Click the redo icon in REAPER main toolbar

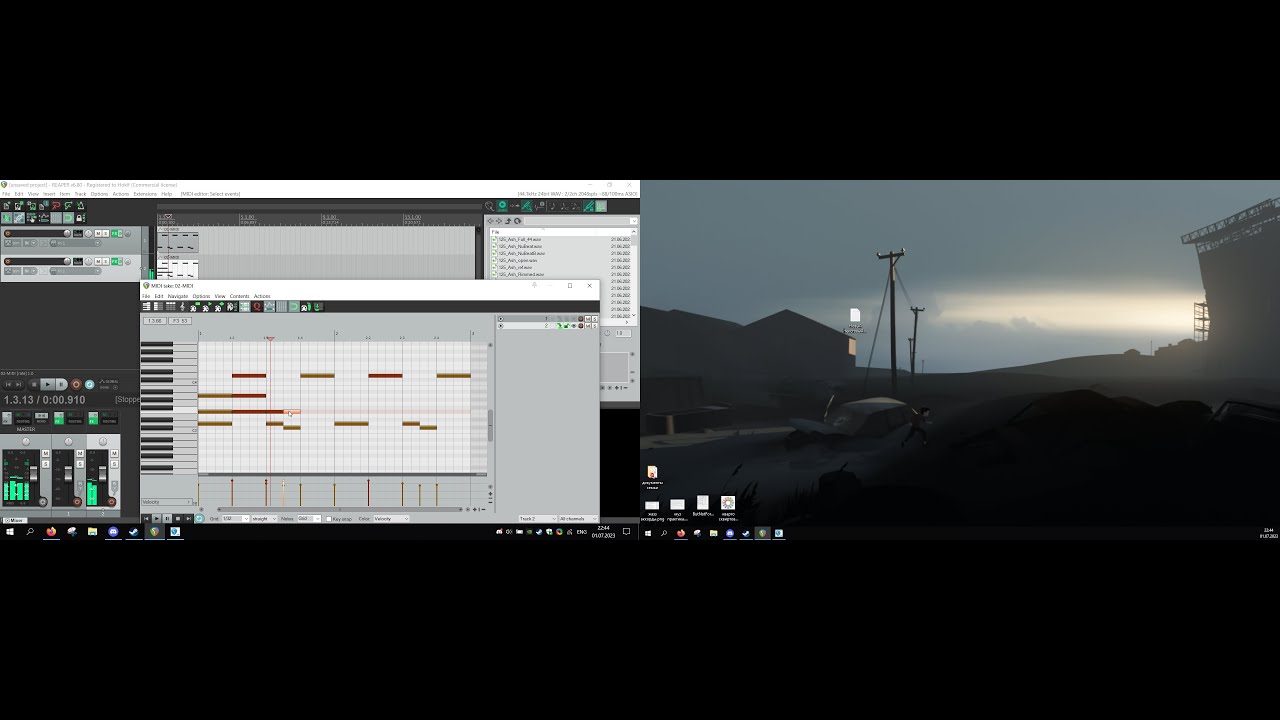[68, 205]
